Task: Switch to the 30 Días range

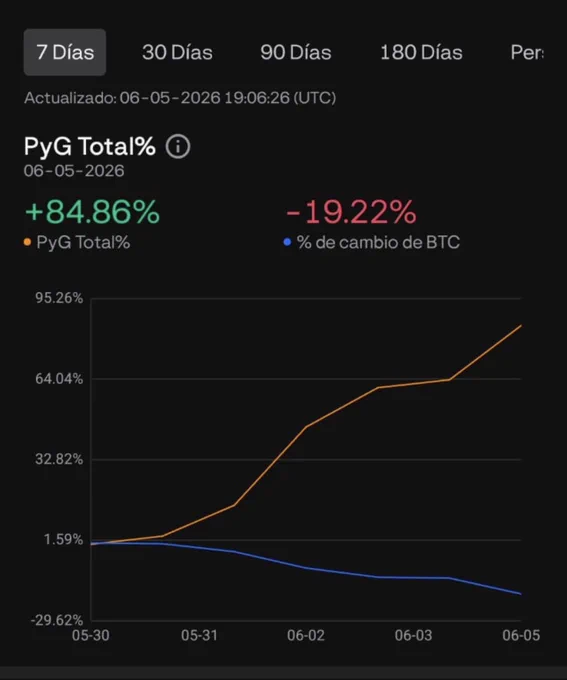Action: click(x=177, y=52)
